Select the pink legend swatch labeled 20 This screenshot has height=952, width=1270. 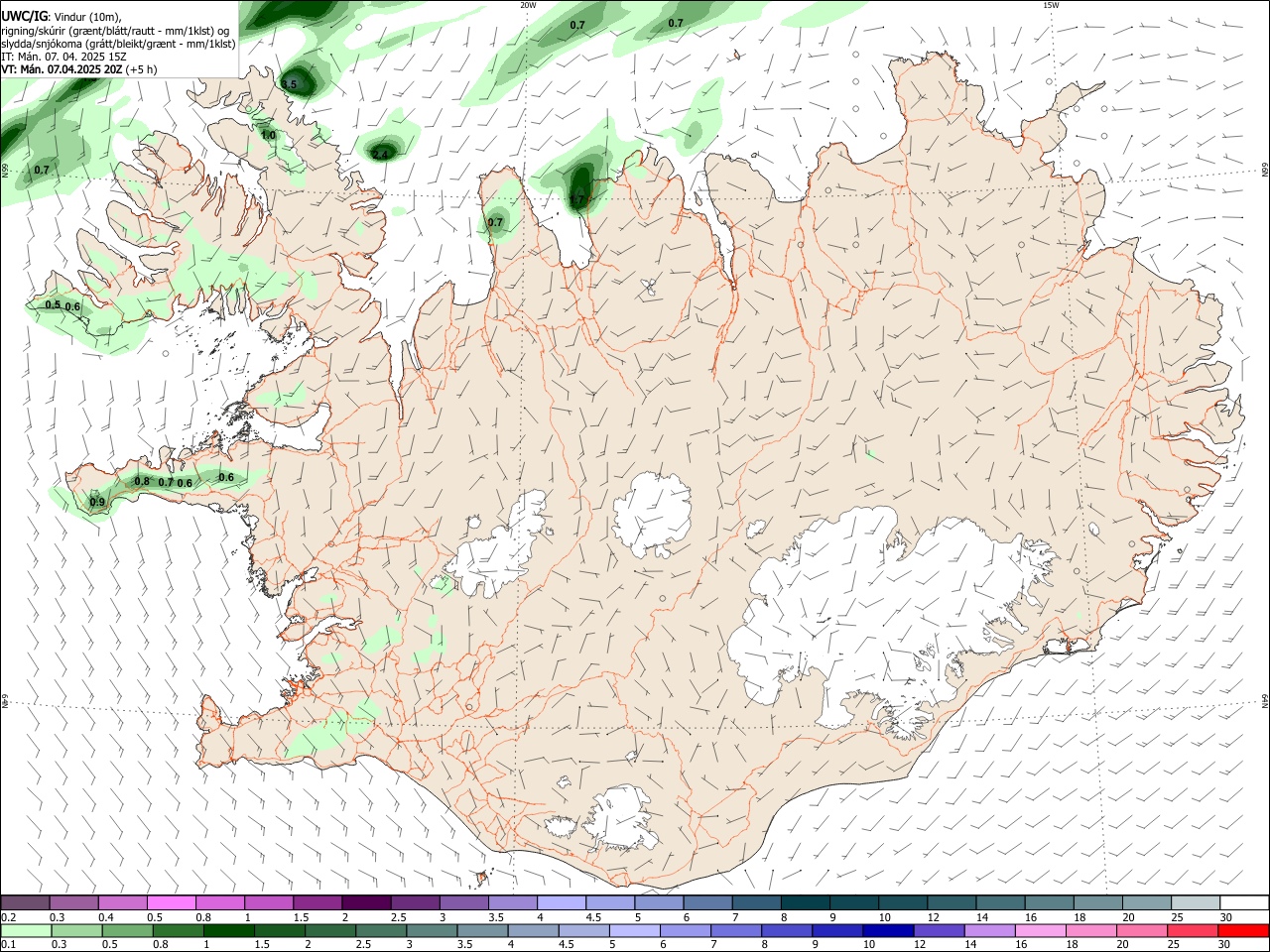(x=1141, y=930)
